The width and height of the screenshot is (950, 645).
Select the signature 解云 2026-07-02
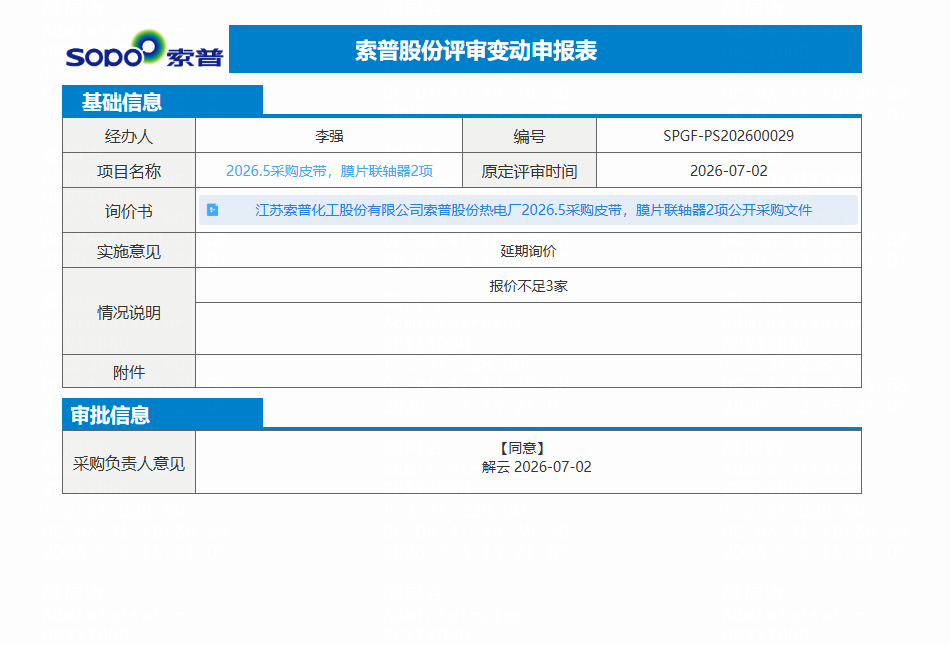click(536, 467)
